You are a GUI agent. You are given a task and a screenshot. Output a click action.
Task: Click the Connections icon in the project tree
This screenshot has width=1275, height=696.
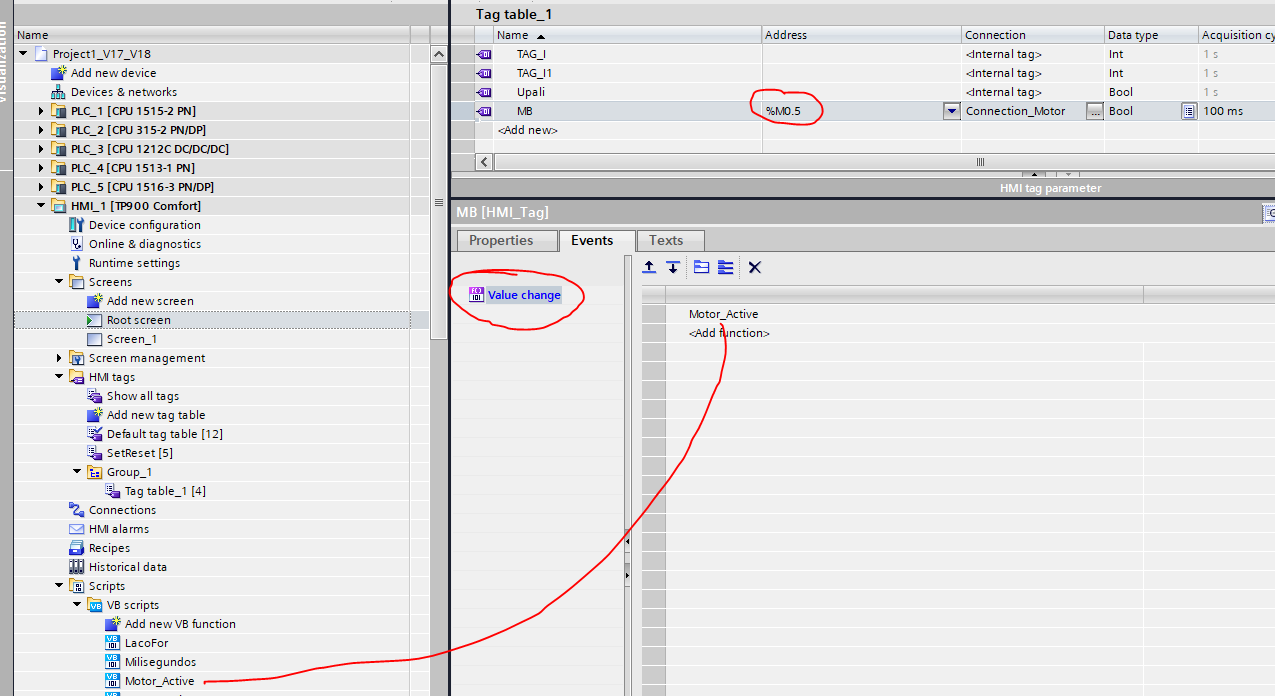[77, 510]
